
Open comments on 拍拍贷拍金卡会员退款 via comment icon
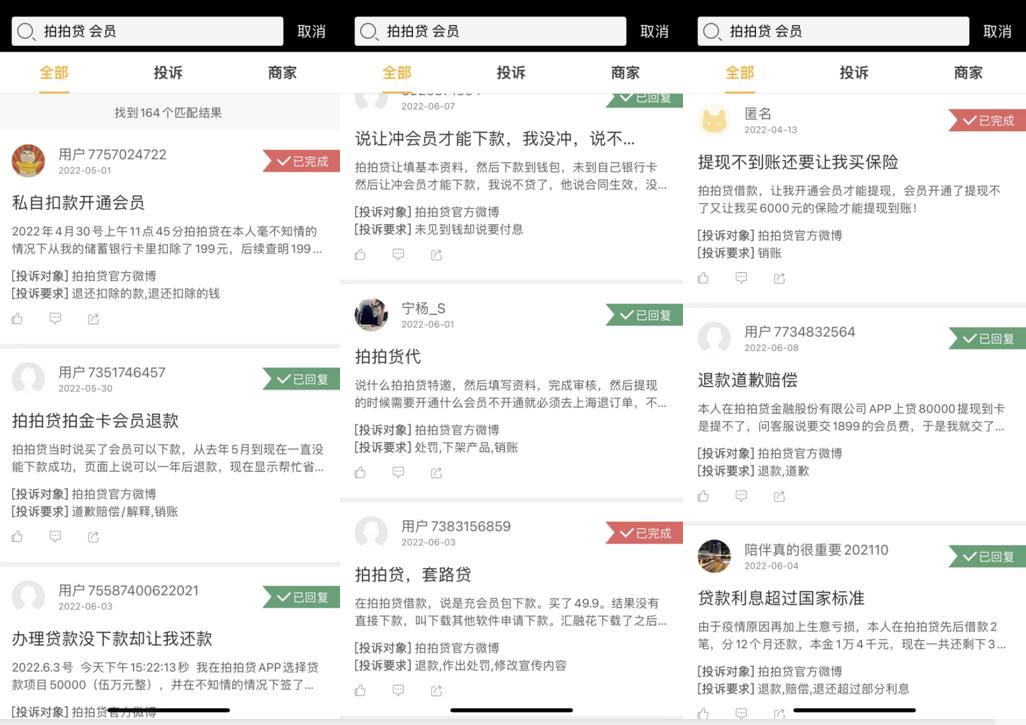pyautogui.click(x=55, y=537)
